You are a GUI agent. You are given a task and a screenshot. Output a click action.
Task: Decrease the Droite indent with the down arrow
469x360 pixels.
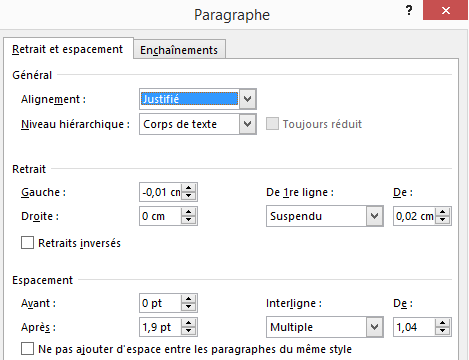tap(189, 220)
